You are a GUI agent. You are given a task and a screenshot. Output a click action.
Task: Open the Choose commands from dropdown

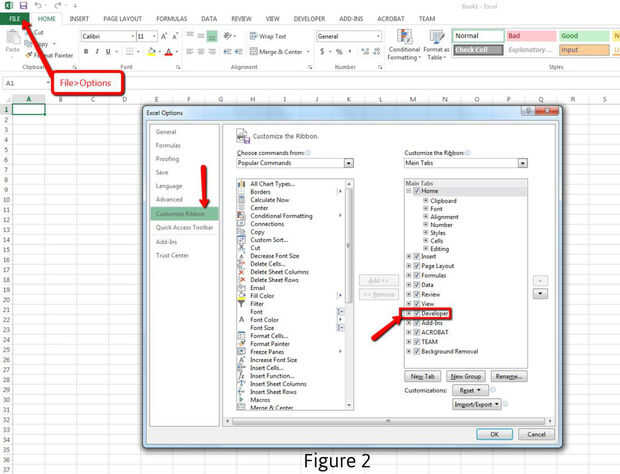click(x=348, y=163)
